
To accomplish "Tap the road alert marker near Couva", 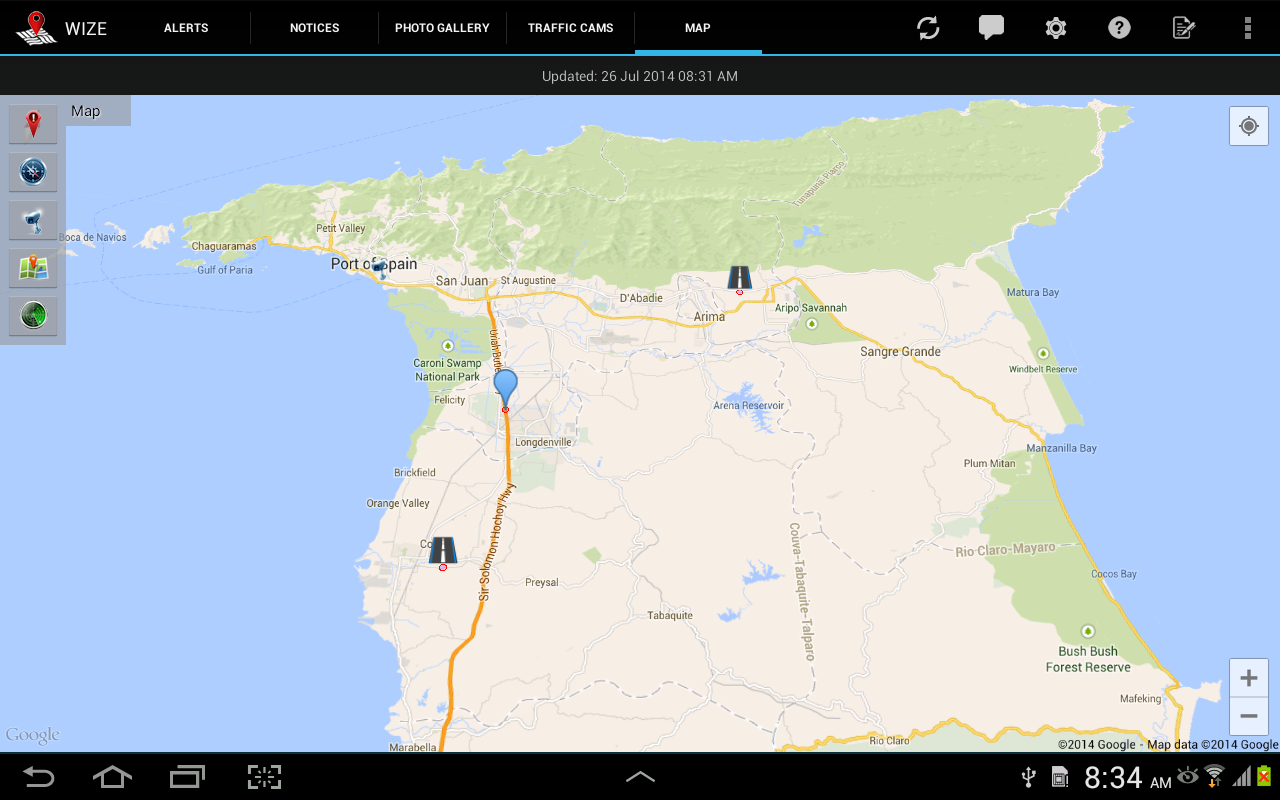I will tap(443, 551).
